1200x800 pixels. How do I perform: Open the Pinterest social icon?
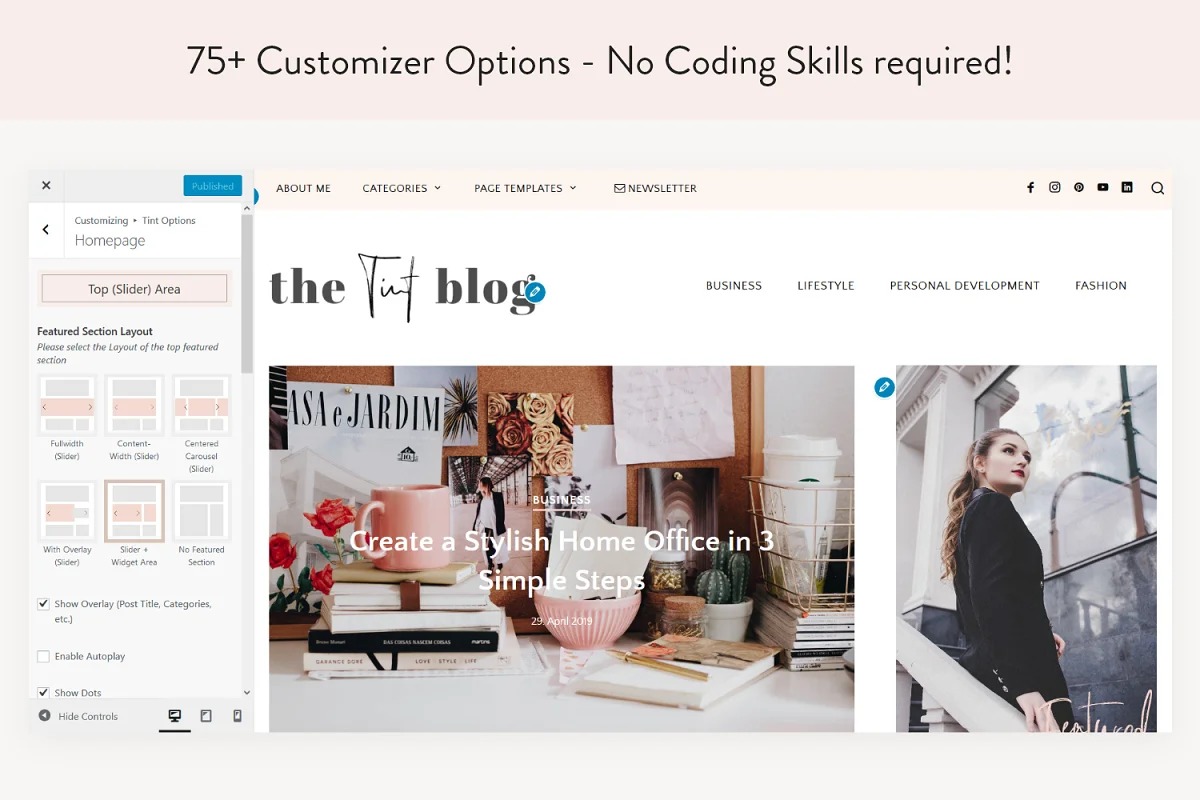[x=1079, y=187]
